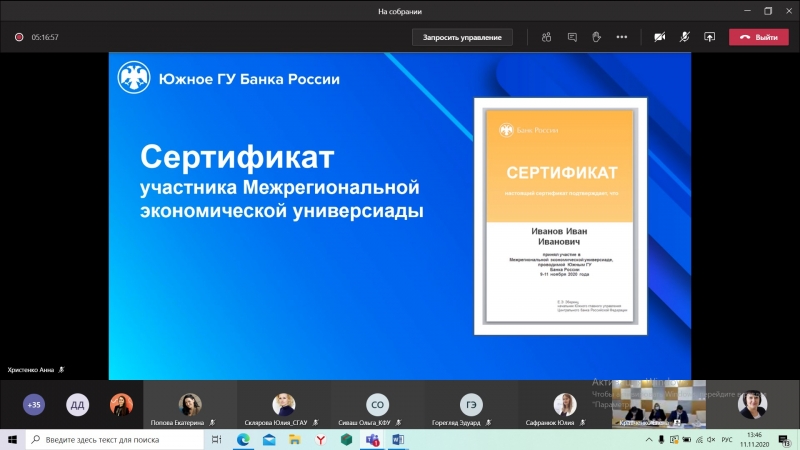
Task: Click the Христенко Анна presenter label
Action: point(31,370)
